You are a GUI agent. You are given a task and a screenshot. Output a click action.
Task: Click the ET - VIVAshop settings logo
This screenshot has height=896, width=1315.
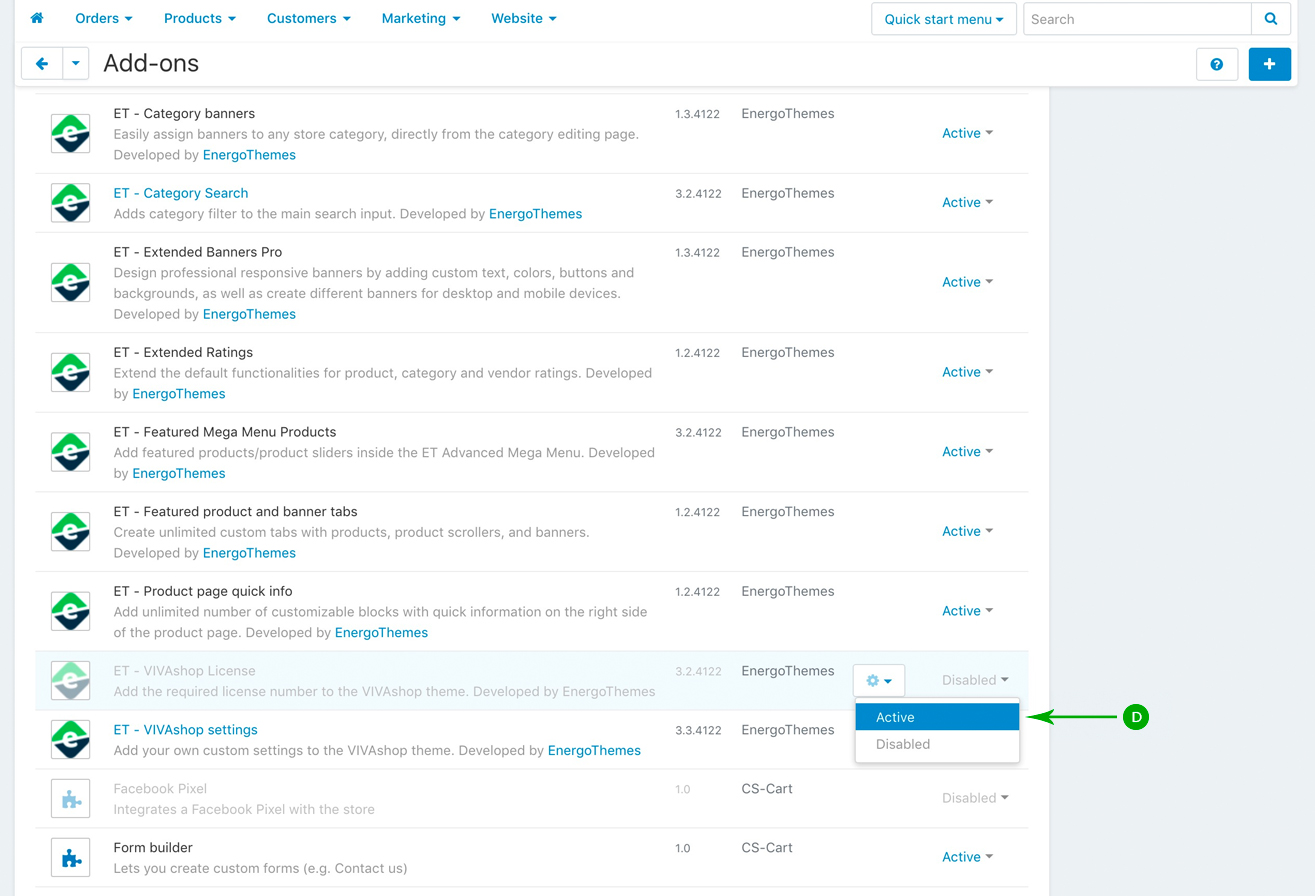(x=71, y=739)
